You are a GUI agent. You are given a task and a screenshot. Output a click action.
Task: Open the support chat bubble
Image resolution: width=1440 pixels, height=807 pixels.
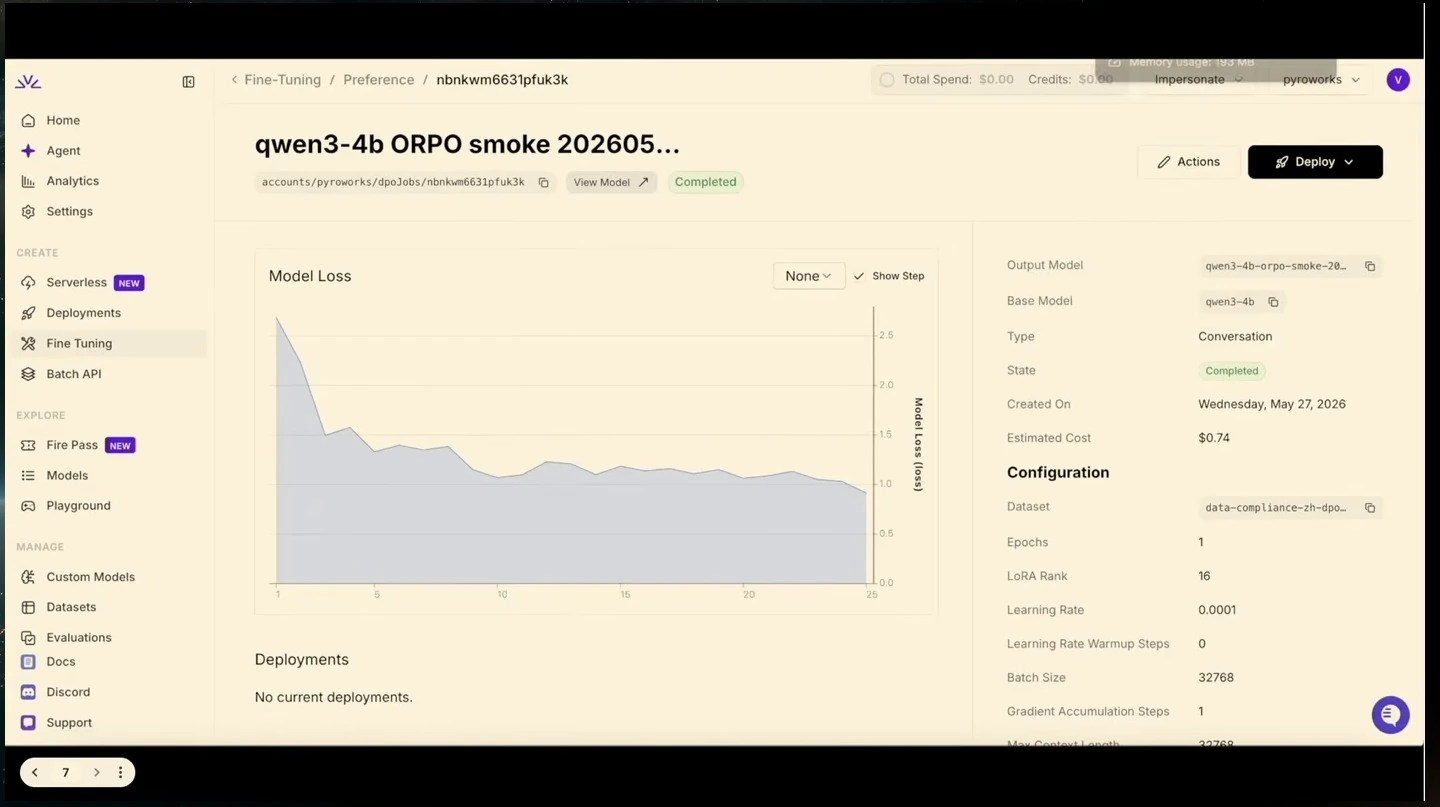pos(1390,715)
